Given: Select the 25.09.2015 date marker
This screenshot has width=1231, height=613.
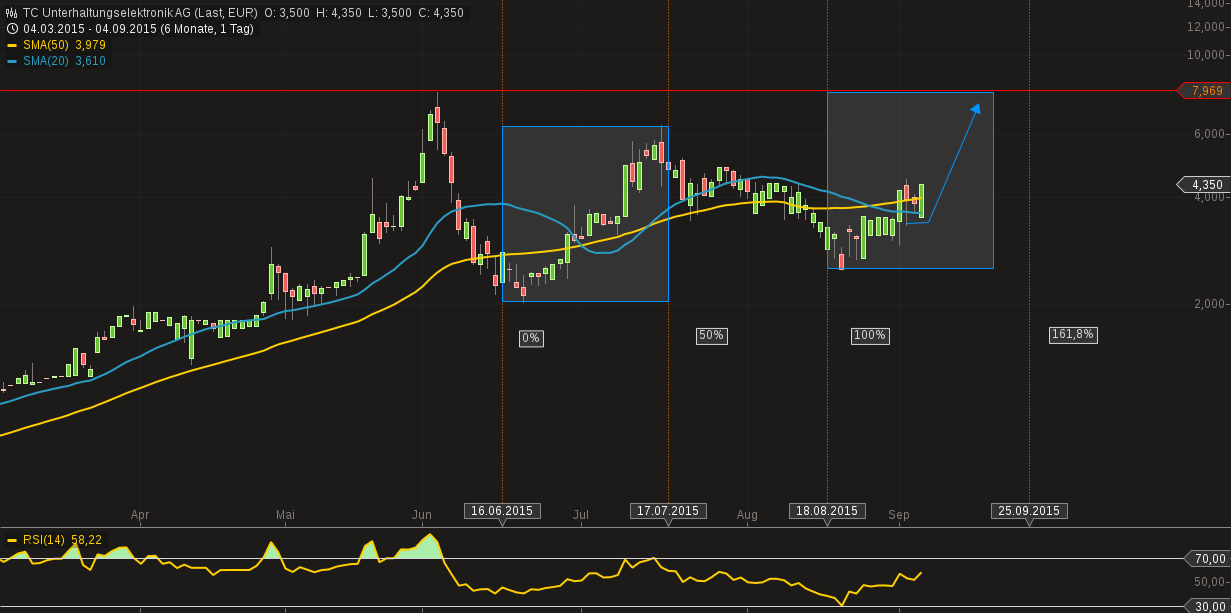Looking at the screenshot, I should pos(1029,511).
